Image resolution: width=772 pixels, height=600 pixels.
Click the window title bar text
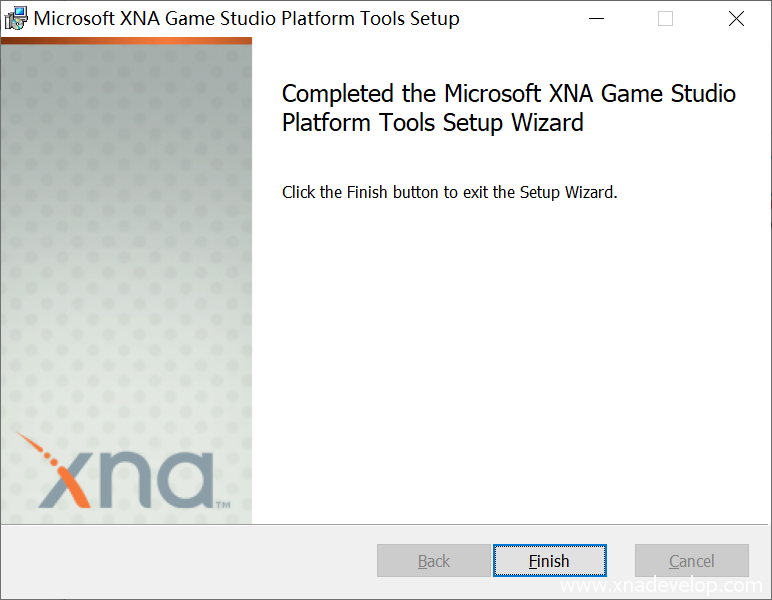[x=246, y=19]
